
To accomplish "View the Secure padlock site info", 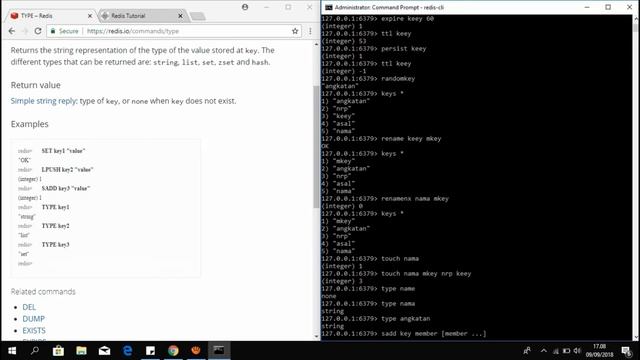I will point(64,31).
